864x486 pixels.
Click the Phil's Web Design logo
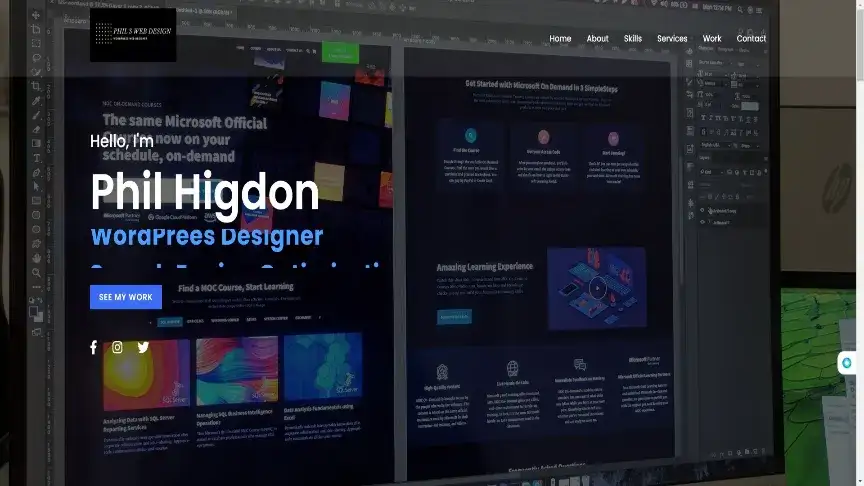133,35
